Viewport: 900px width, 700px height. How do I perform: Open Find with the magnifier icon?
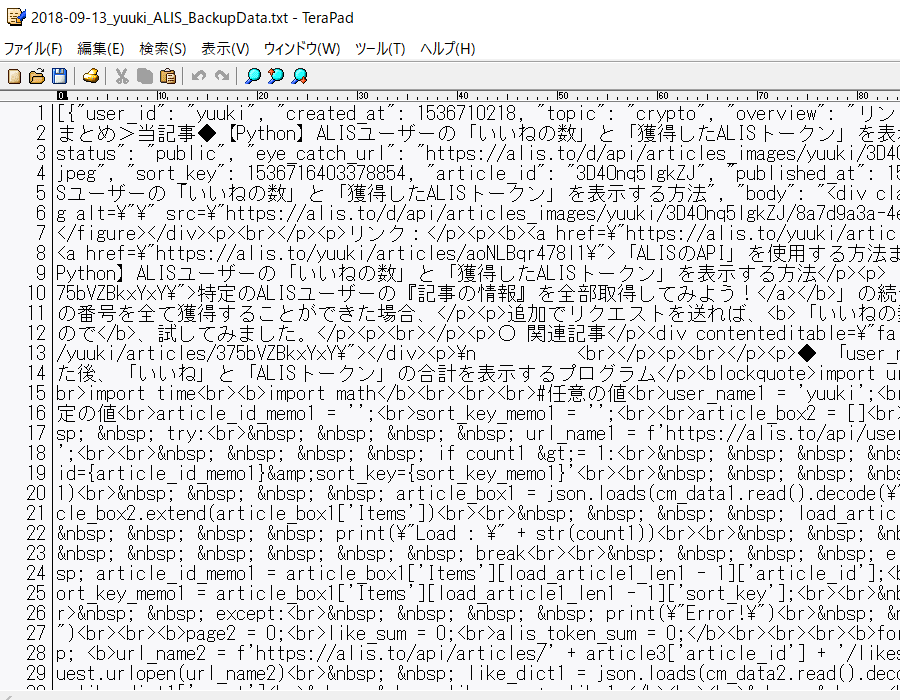(253, 76)
